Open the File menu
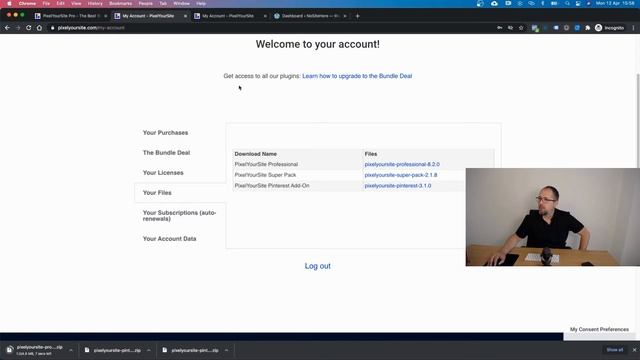Screen dimensions: 640x360 click(46, 3)
